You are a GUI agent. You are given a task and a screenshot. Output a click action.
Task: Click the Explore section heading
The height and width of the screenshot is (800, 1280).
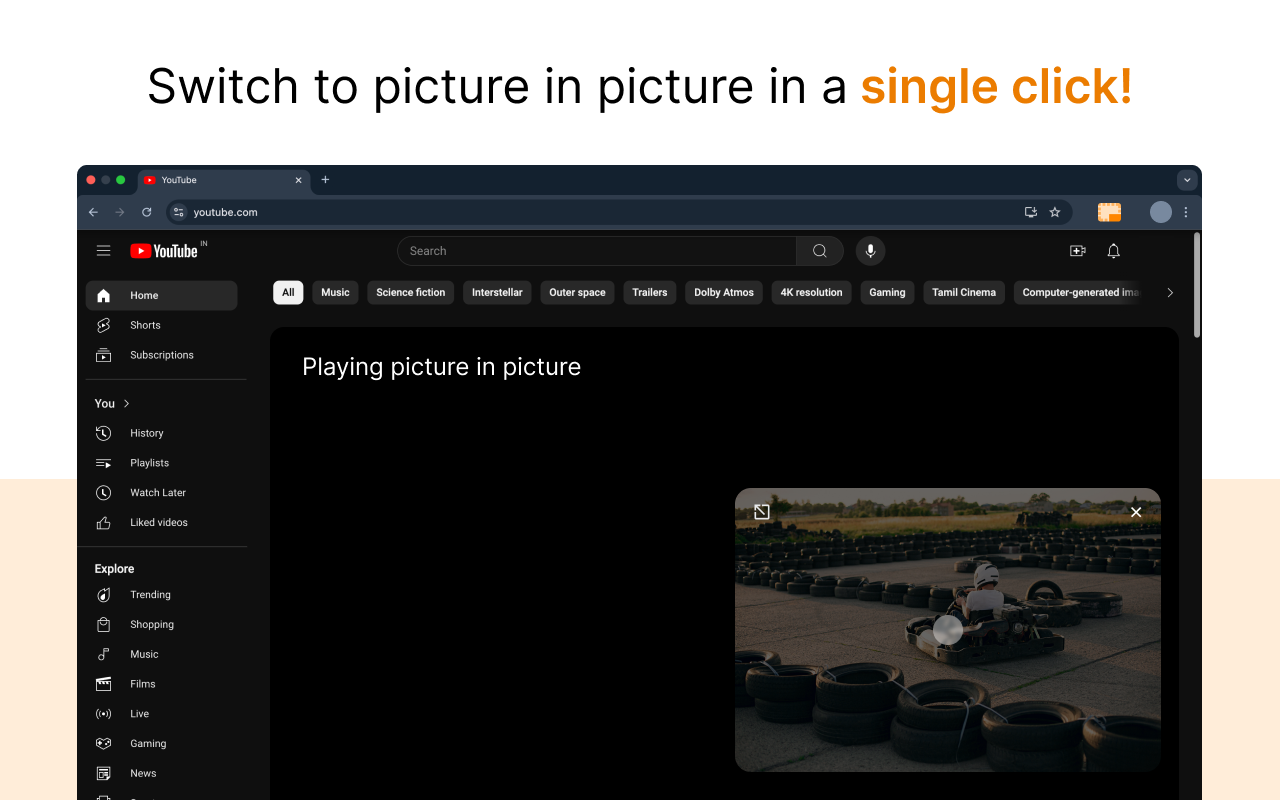click(x=114, y=569)
